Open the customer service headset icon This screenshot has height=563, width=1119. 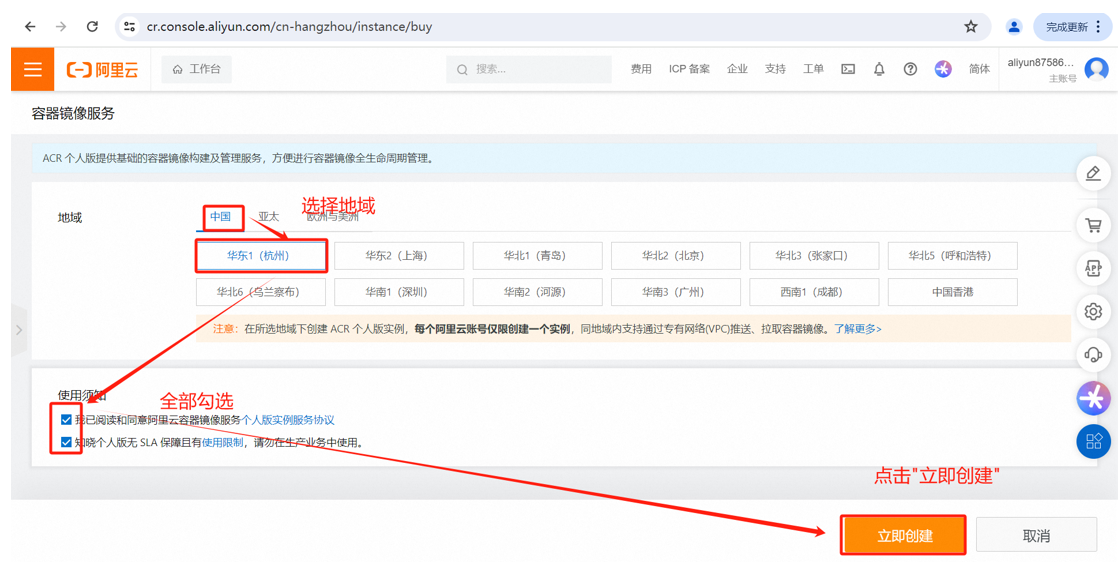(x=1093, y=354)
